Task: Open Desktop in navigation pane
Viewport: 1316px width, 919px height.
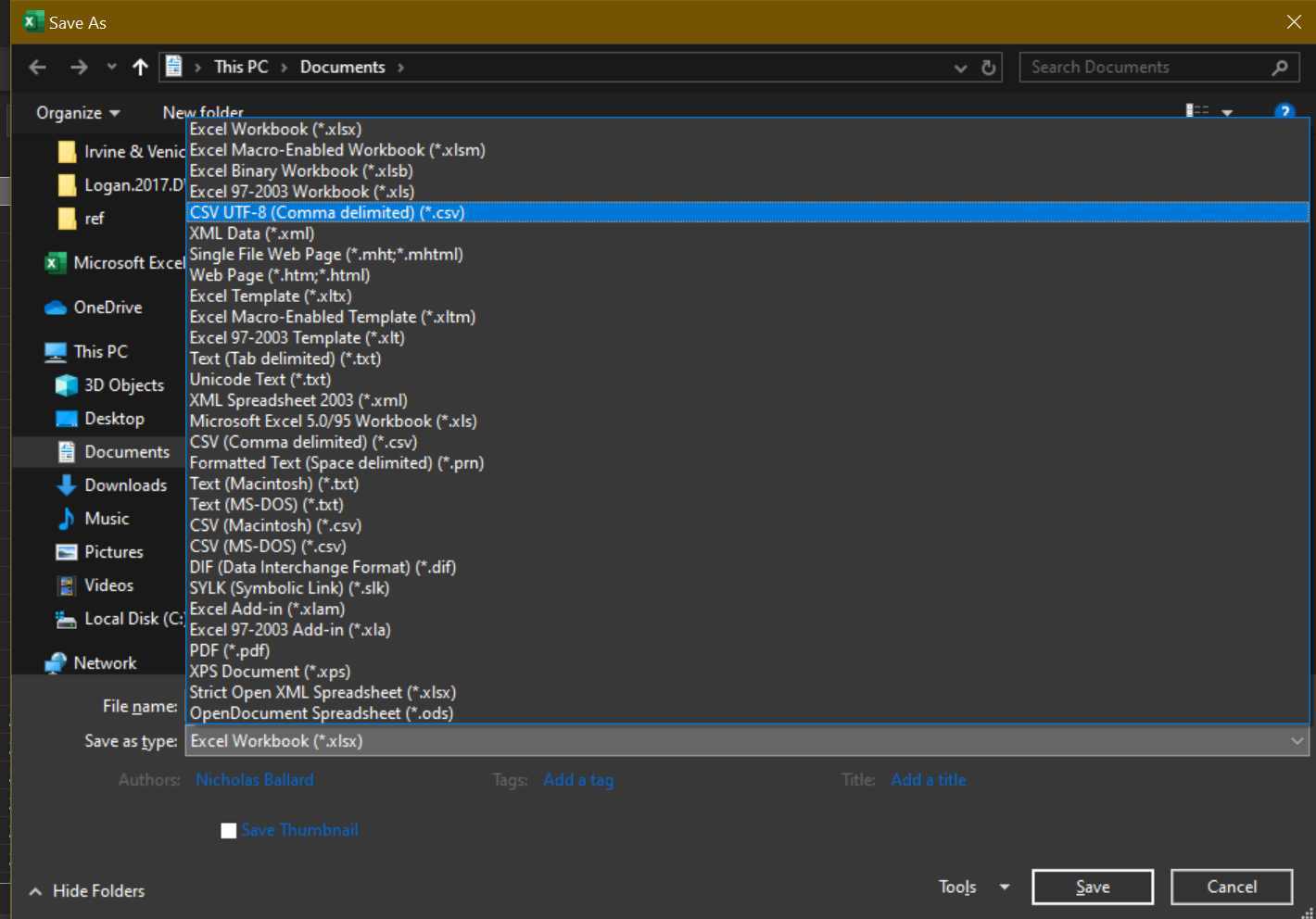Action: (x=100, y=419)
